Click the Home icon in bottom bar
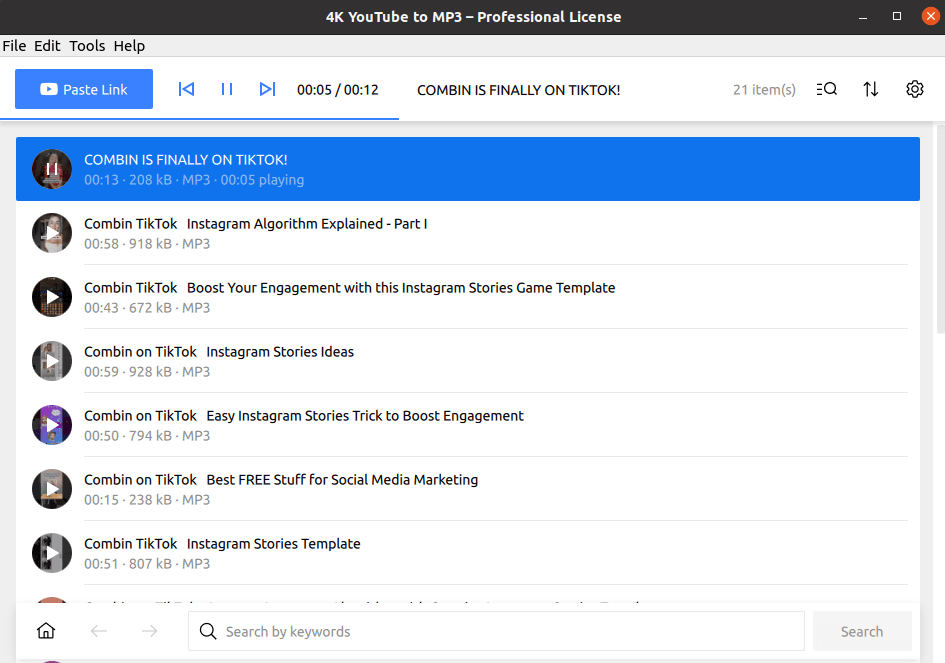 45,631
